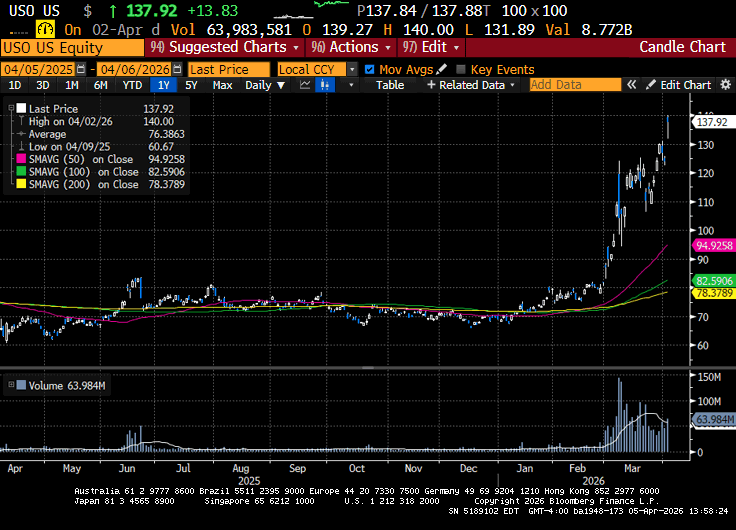This screenshot has height=530, width=736.
Task: Click the collapse double-arrow icon beside Edit Chart
Action: point(631,85)
